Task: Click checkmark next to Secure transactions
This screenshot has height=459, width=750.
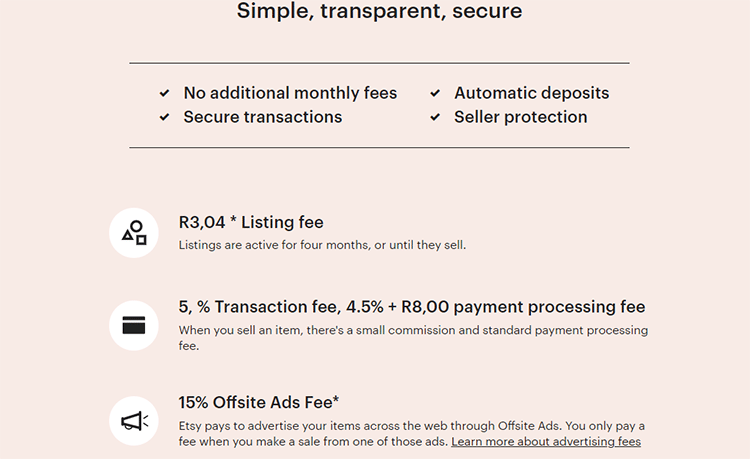Action: click(164, 117)
